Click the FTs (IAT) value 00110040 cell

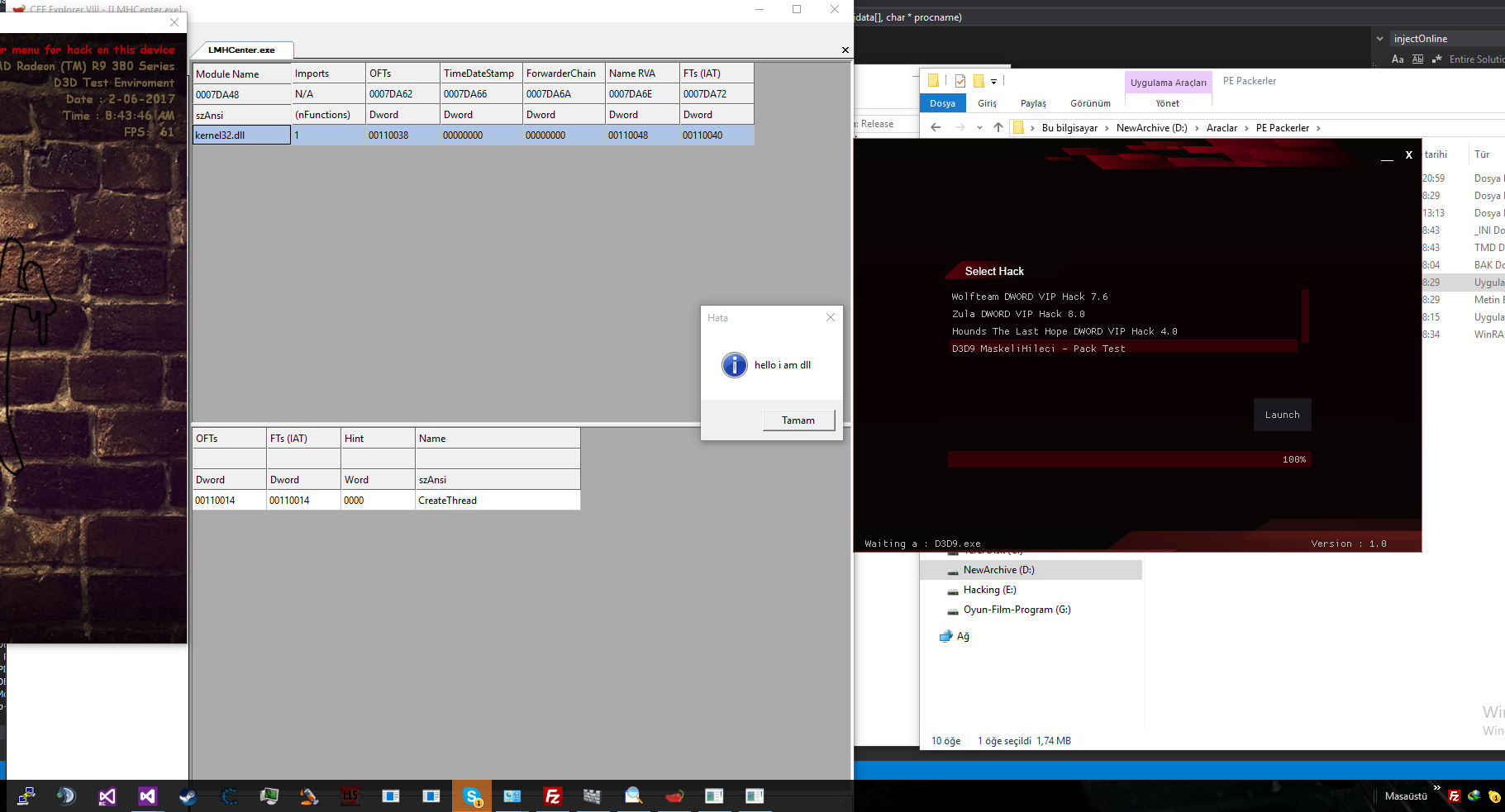pyautogui.click(x=717, y=135)
